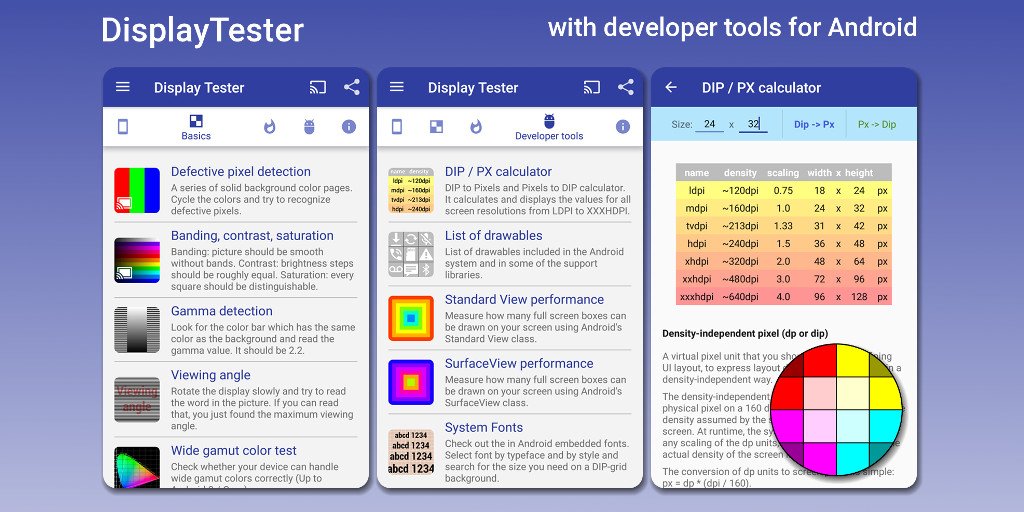Click the DIP / PX calculator header title
This screenshot has height=512, width=1024.
[x=761, y=88]
